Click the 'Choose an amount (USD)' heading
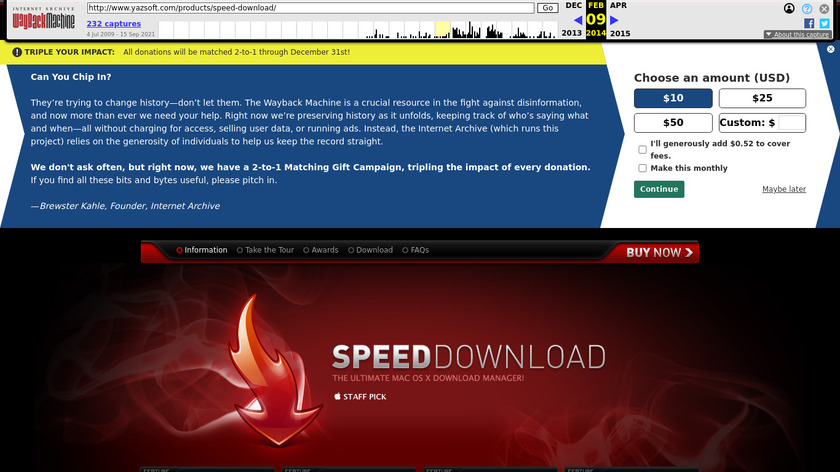Viewport: 840px width, 472px height. click(711, 78)
